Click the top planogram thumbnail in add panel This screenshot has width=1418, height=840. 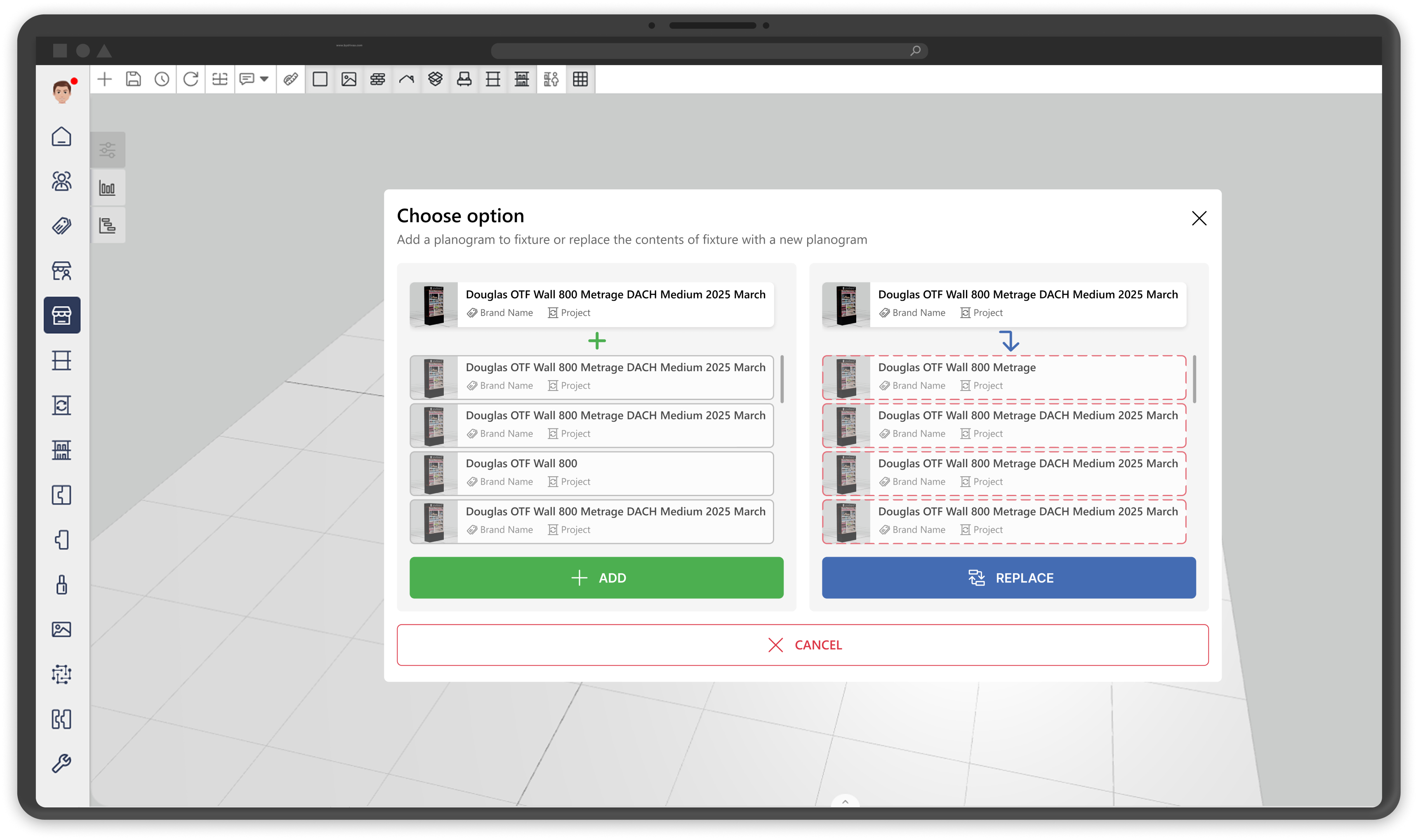click(x=434, y=304)
